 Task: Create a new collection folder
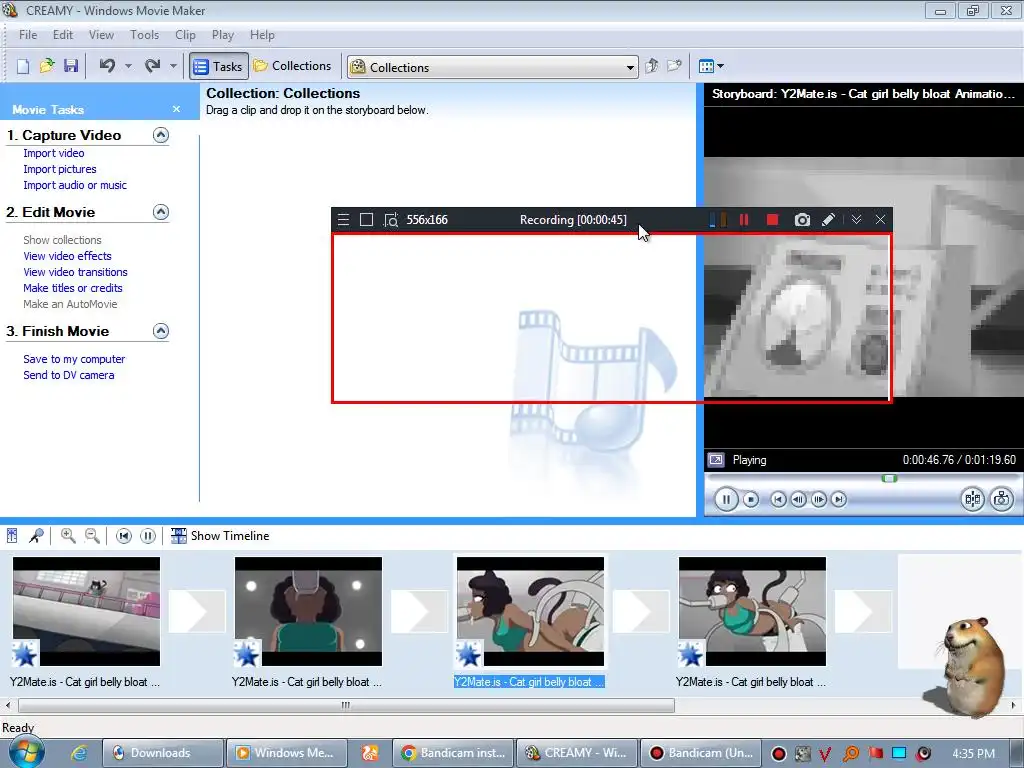pyautogui.click(x=675, y=66)
